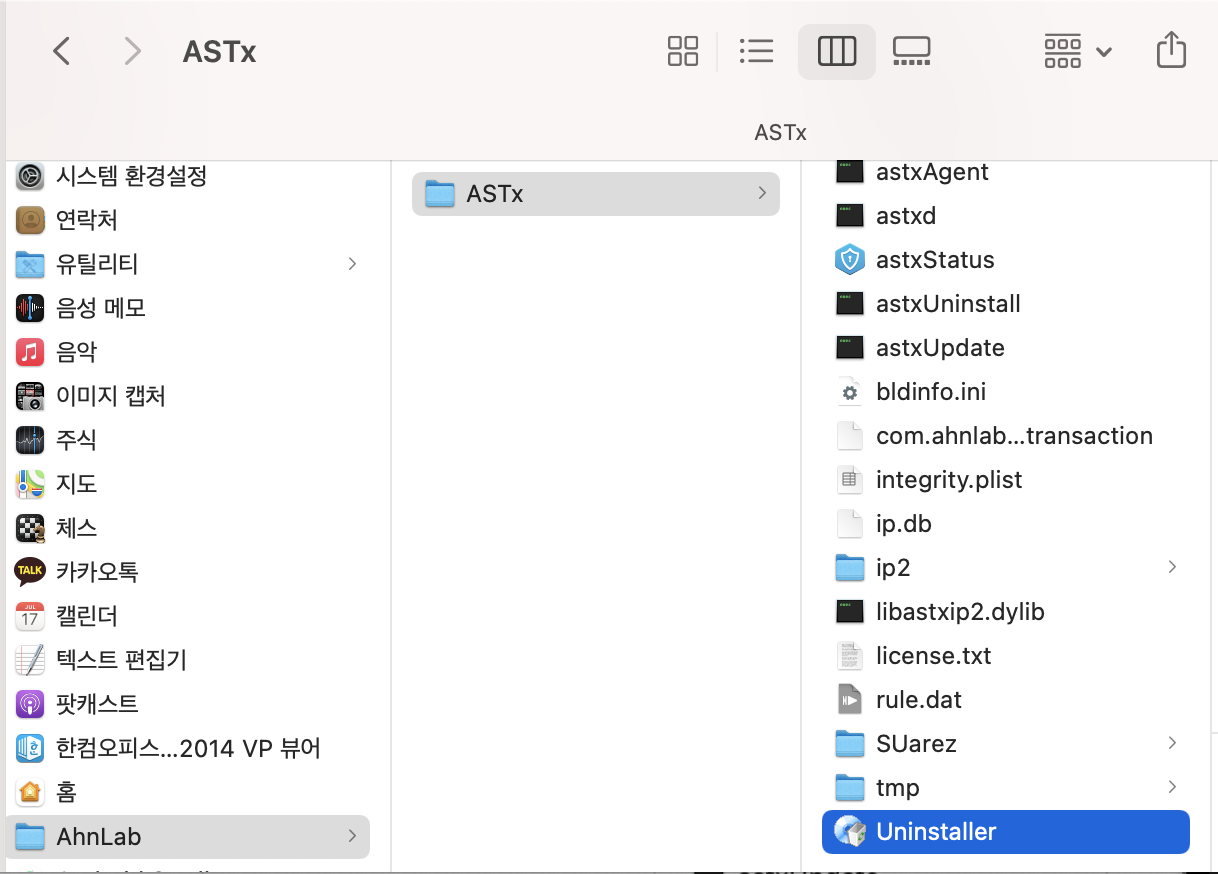Open the 체스 app icon

(x=30, y=528)
